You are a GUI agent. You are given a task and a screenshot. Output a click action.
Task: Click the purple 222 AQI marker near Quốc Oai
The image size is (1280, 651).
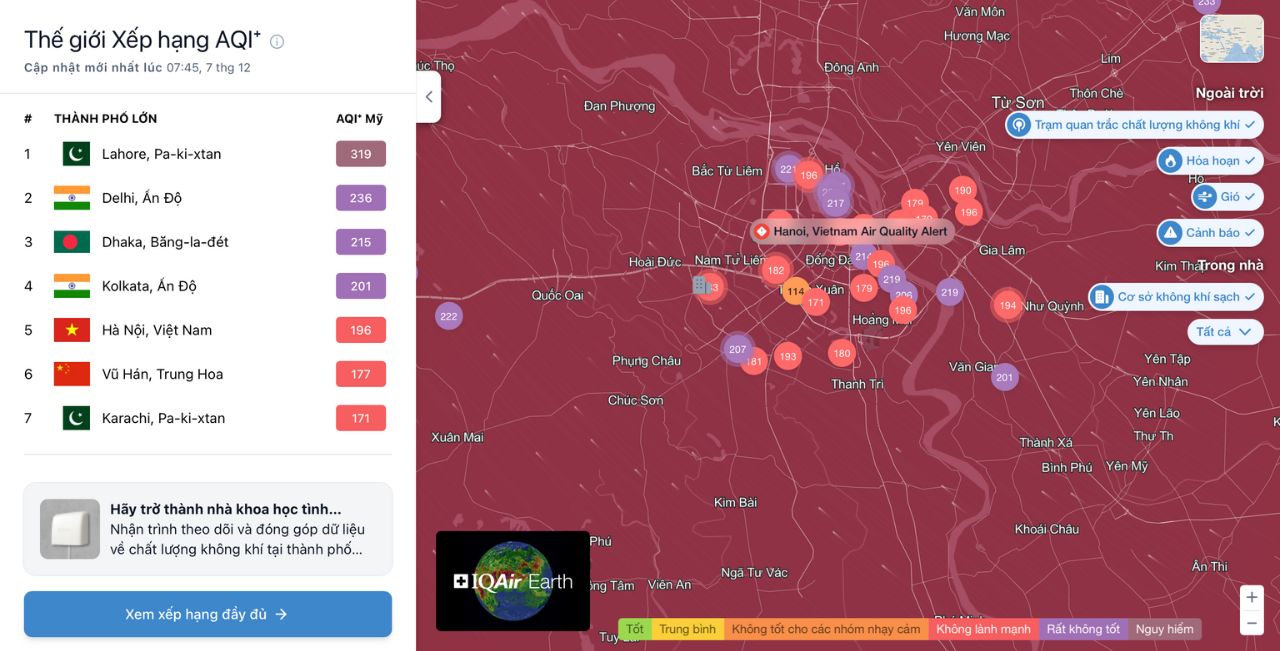coord(449,316)
